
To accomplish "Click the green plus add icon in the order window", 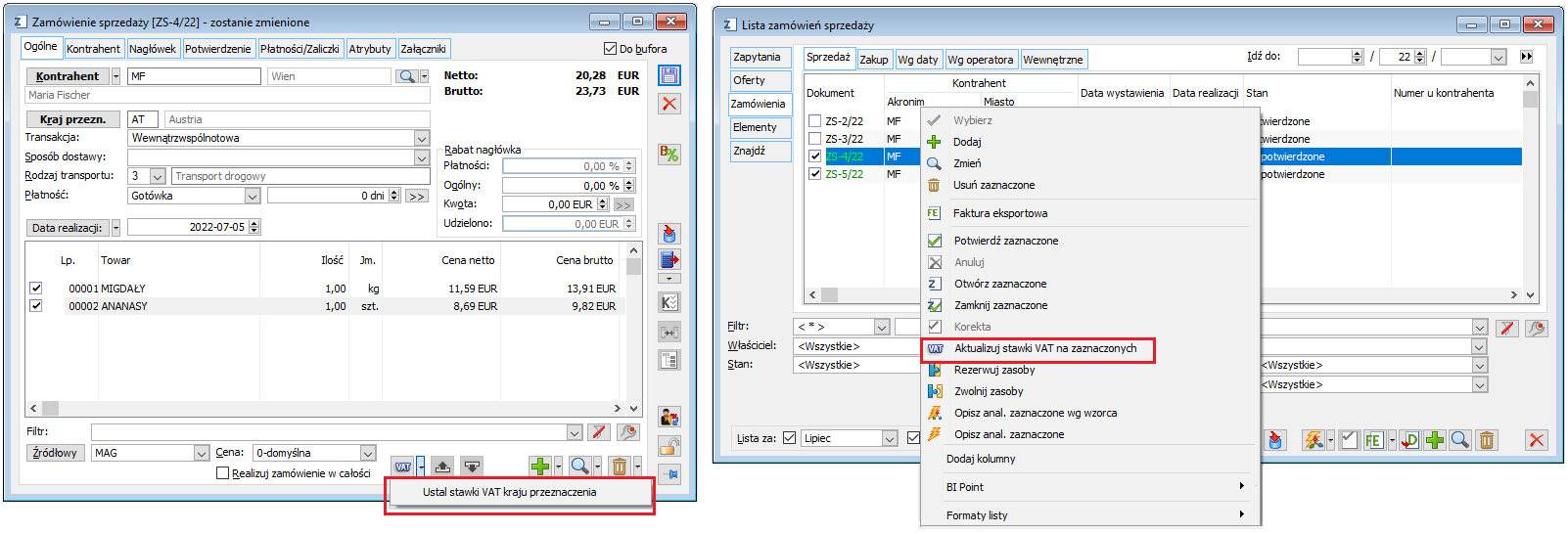I will coord(539,467).
